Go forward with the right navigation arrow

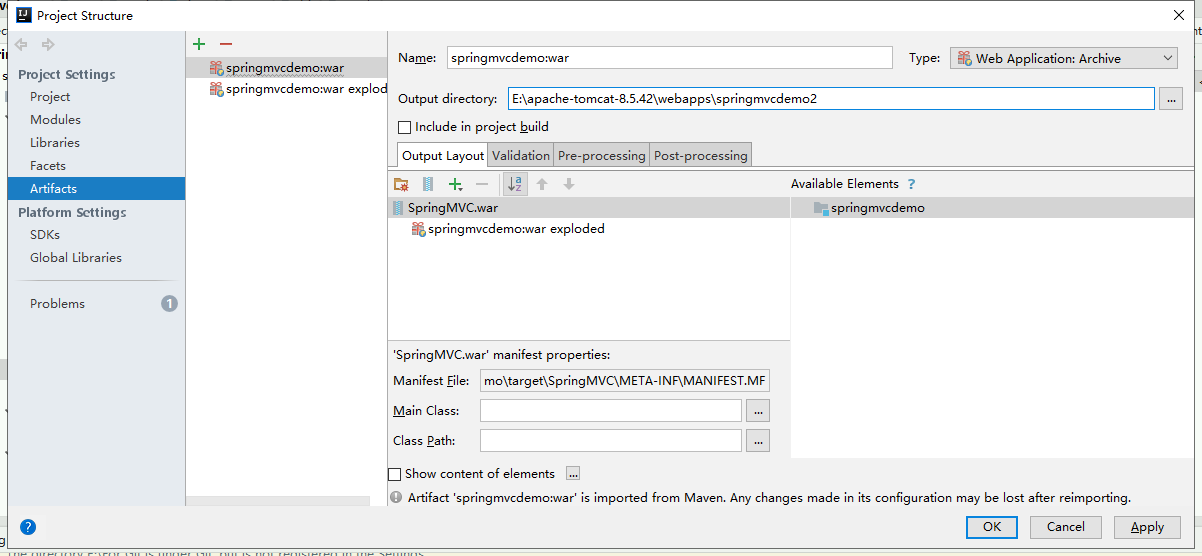click(x=48, y=45)
